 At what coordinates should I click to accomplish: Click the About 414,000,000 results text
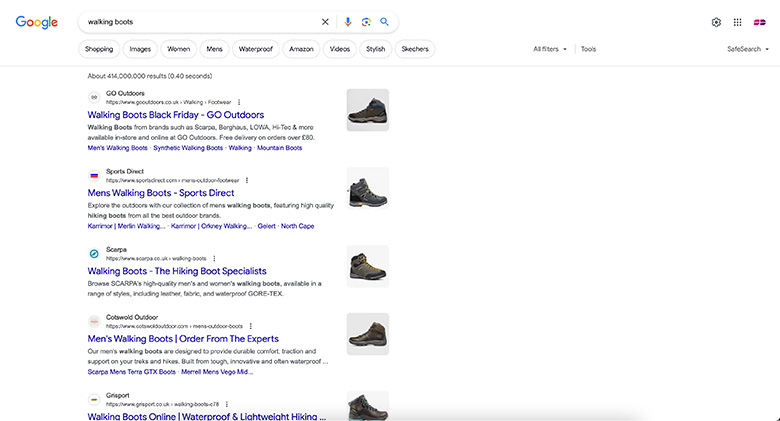[150, 76]
